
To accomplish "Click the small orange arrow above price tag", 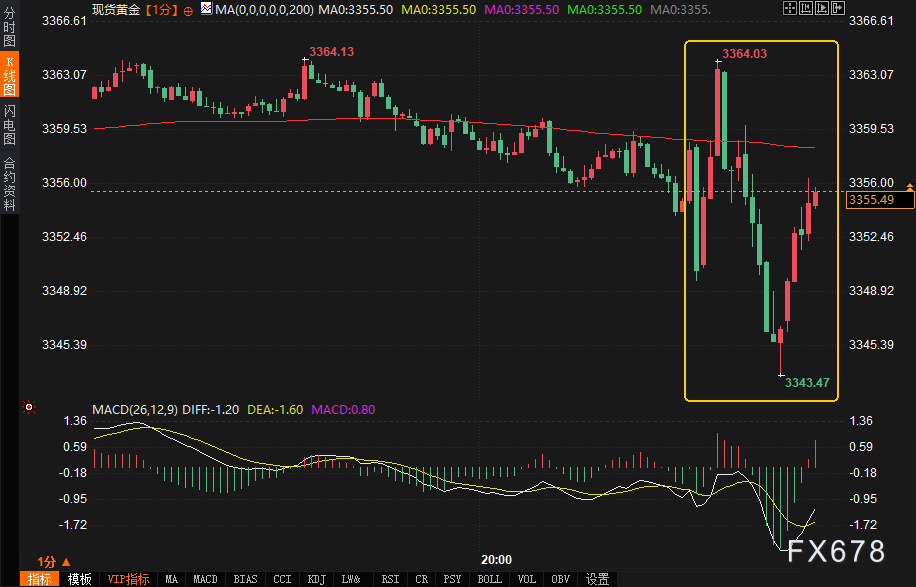I will tap(910, 187).
